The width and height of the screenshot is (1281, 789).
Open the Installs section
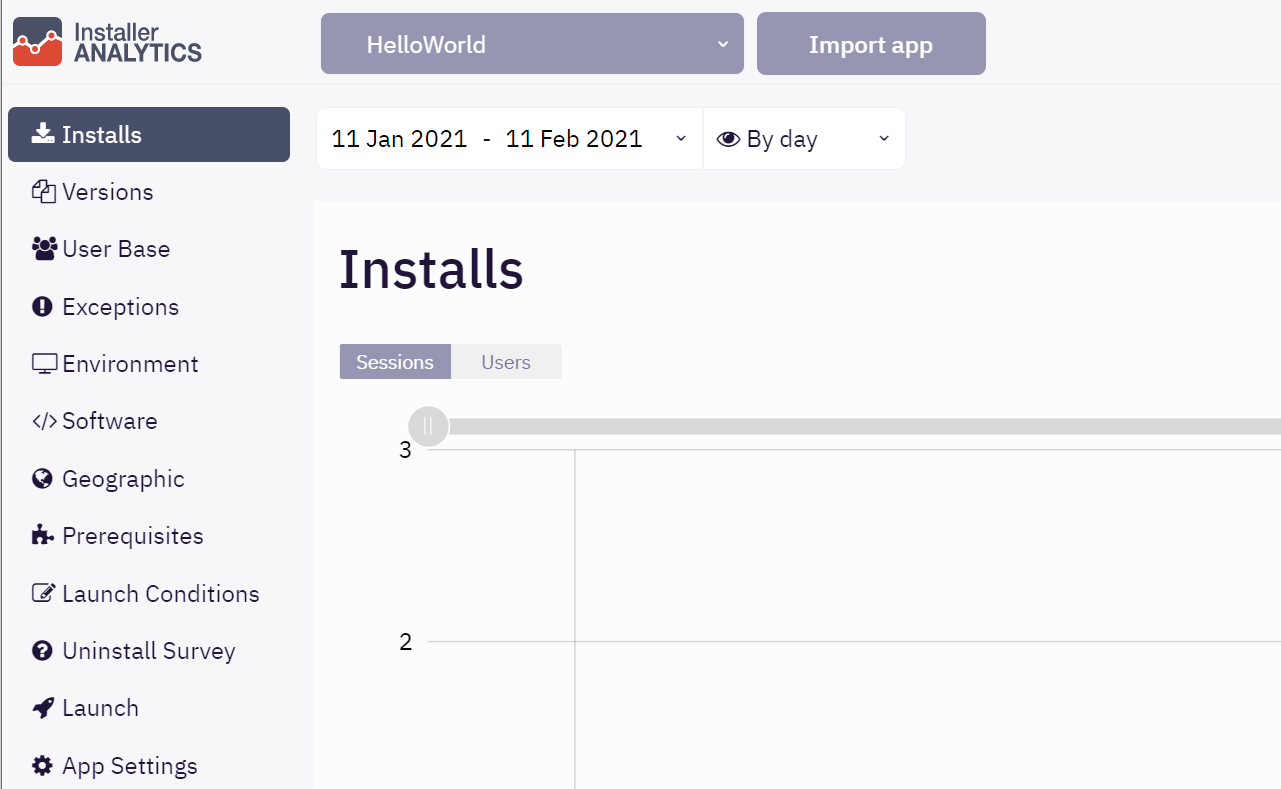[x=149, y=134]
